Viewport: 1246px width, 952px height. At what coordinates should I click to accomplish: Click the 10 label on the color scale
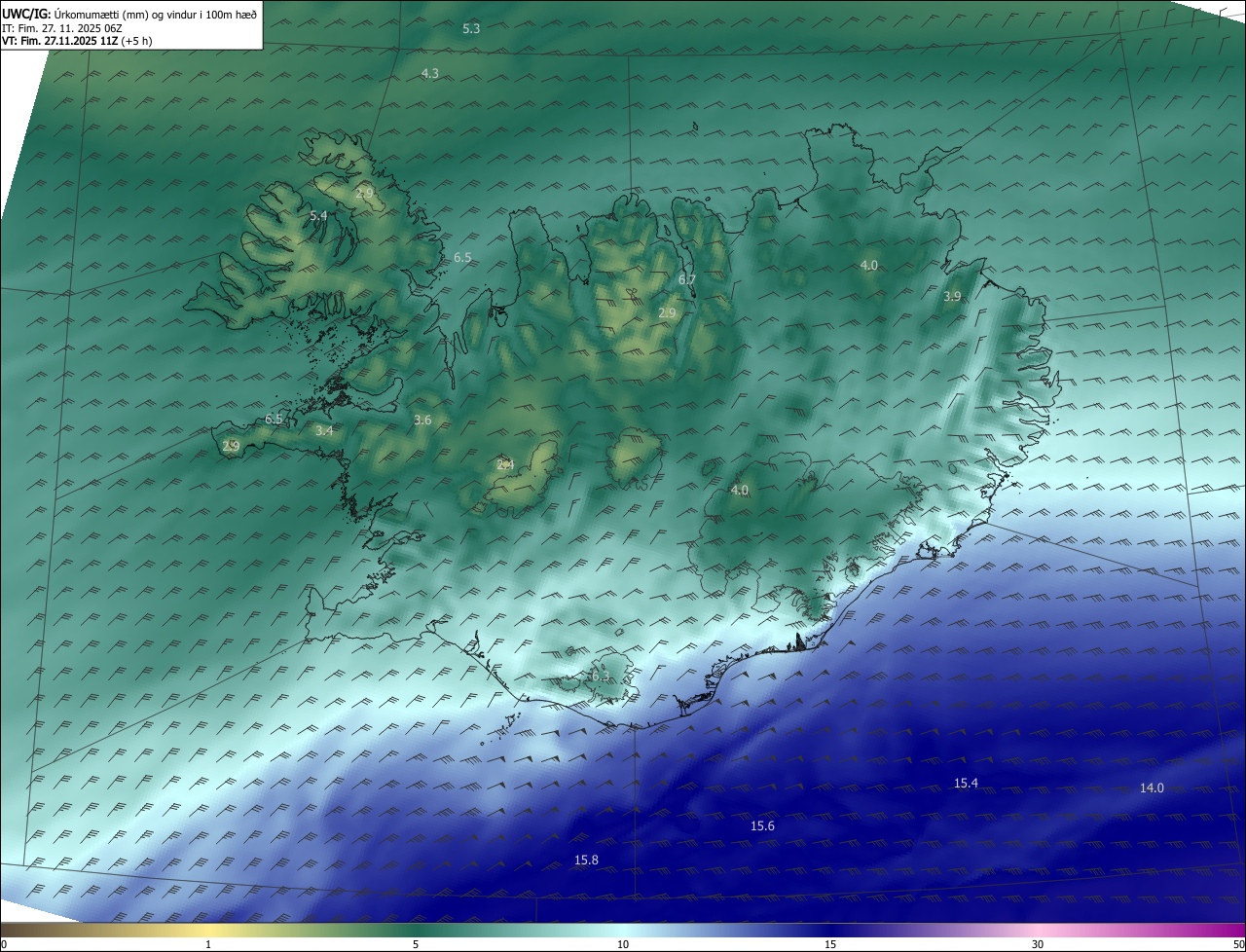click(x=623, y=945)
